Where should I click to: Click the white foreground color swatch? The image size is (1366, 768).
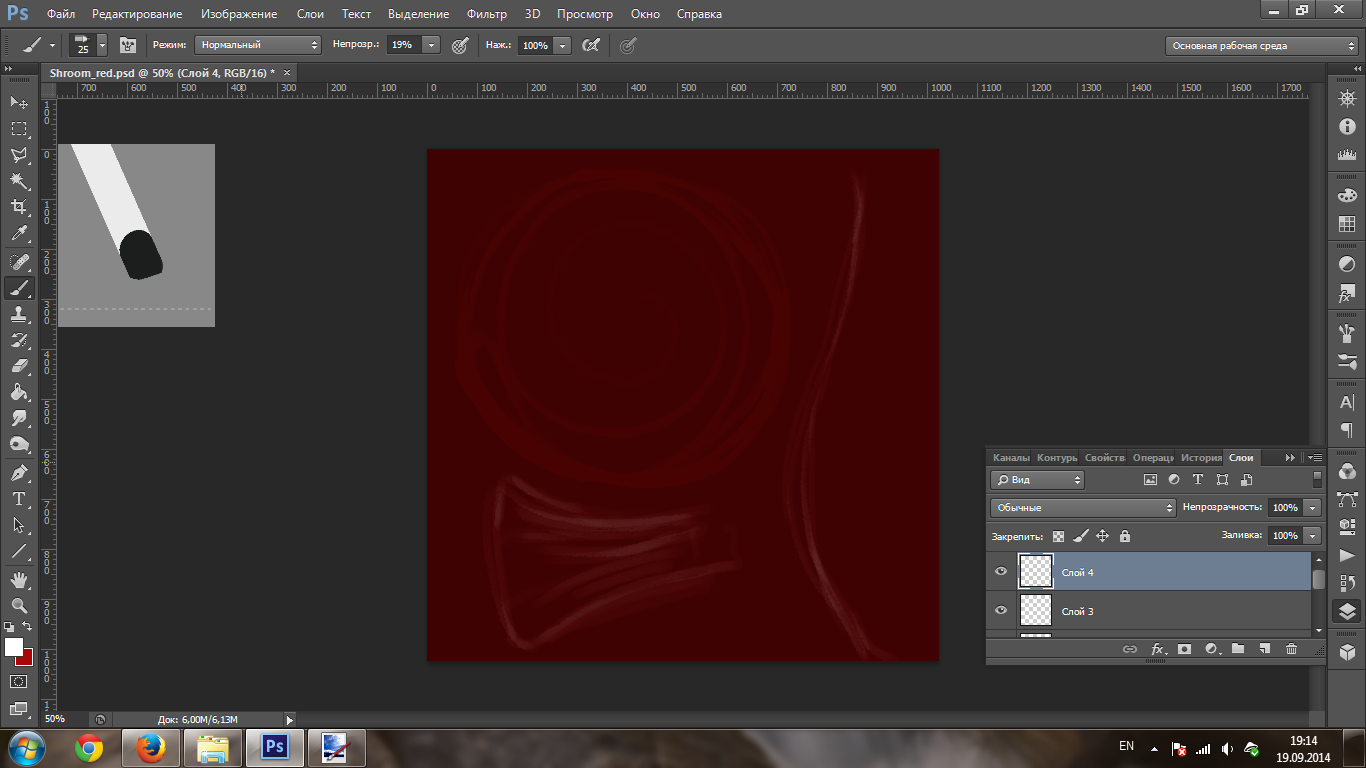click(13, 647)
